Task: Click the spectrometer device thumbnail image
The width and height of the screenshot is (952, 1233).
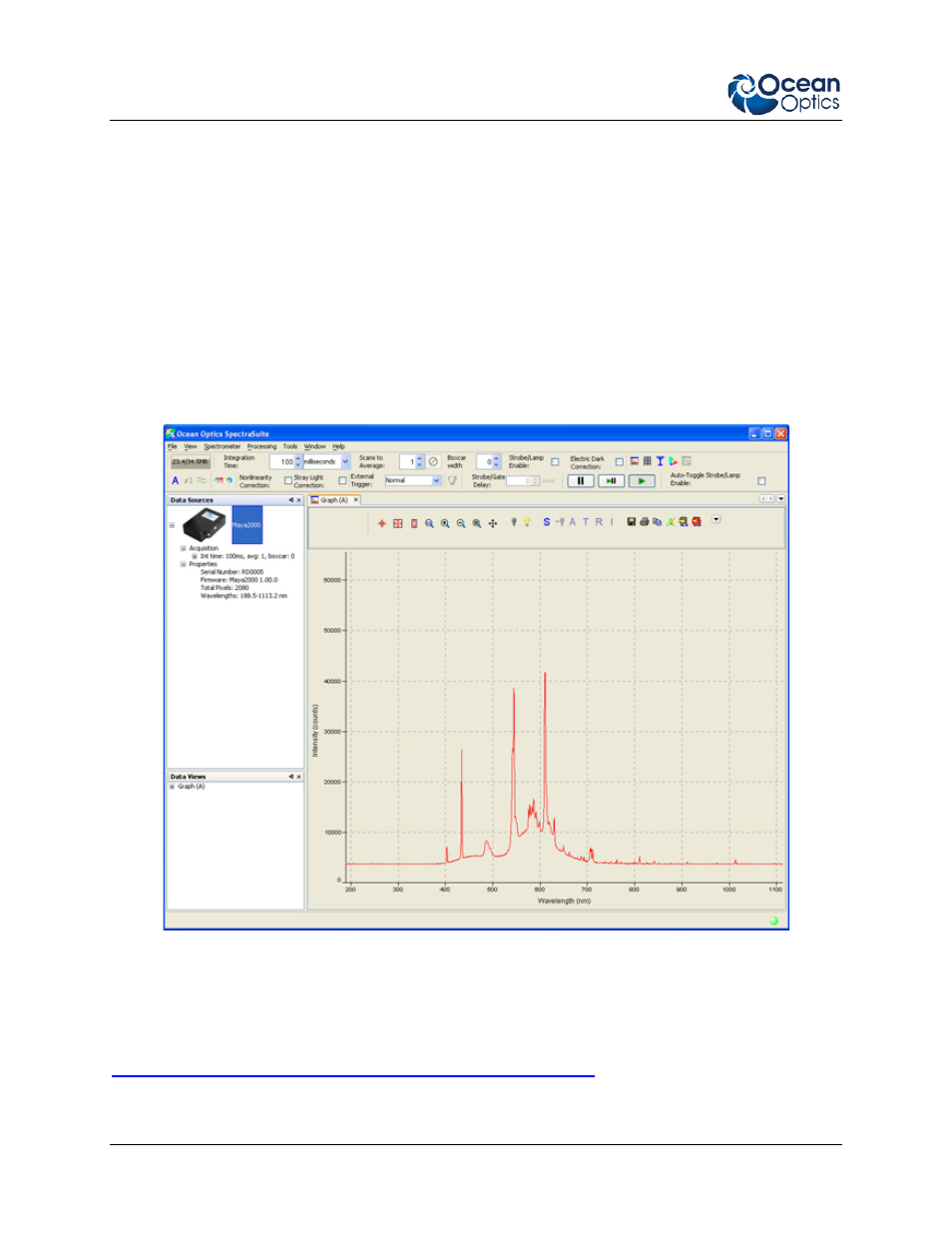Action: click(205, 525)
